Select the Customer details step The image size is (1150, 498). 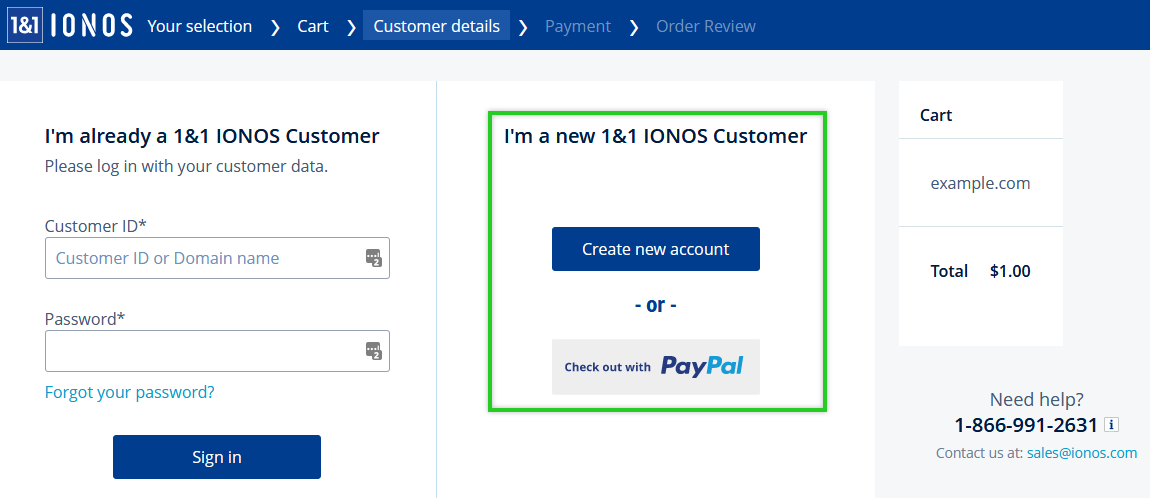tap(436, 26)
